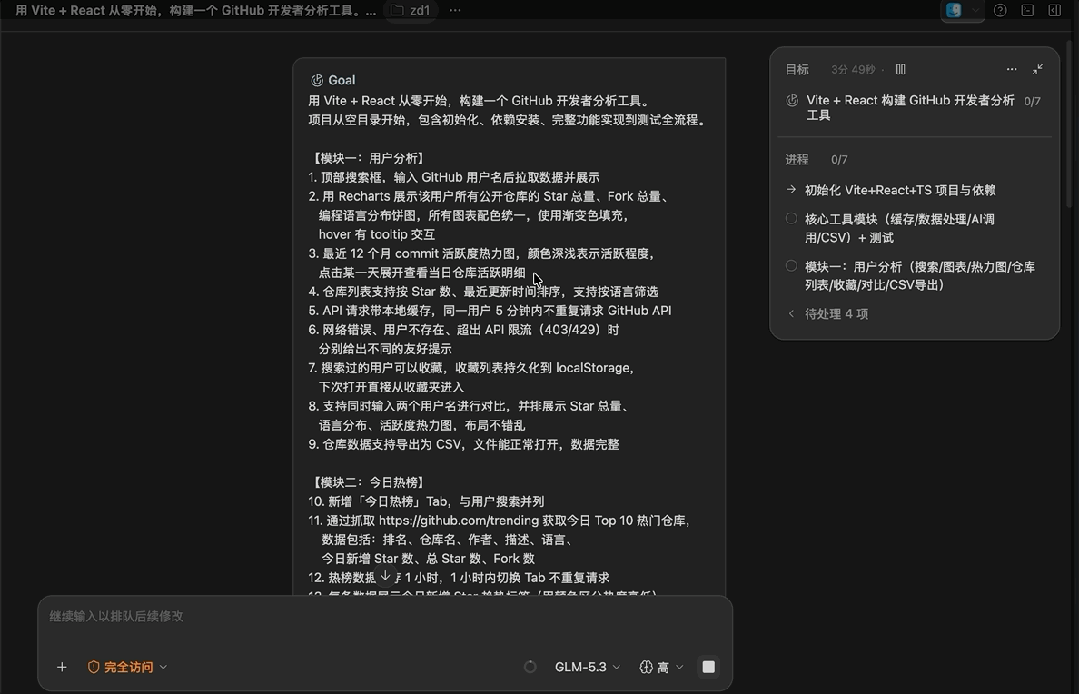Toggle the circle for 模块一：用户分析 task
The width and height of the screenshot is (1079, 694).
[791, 266]
